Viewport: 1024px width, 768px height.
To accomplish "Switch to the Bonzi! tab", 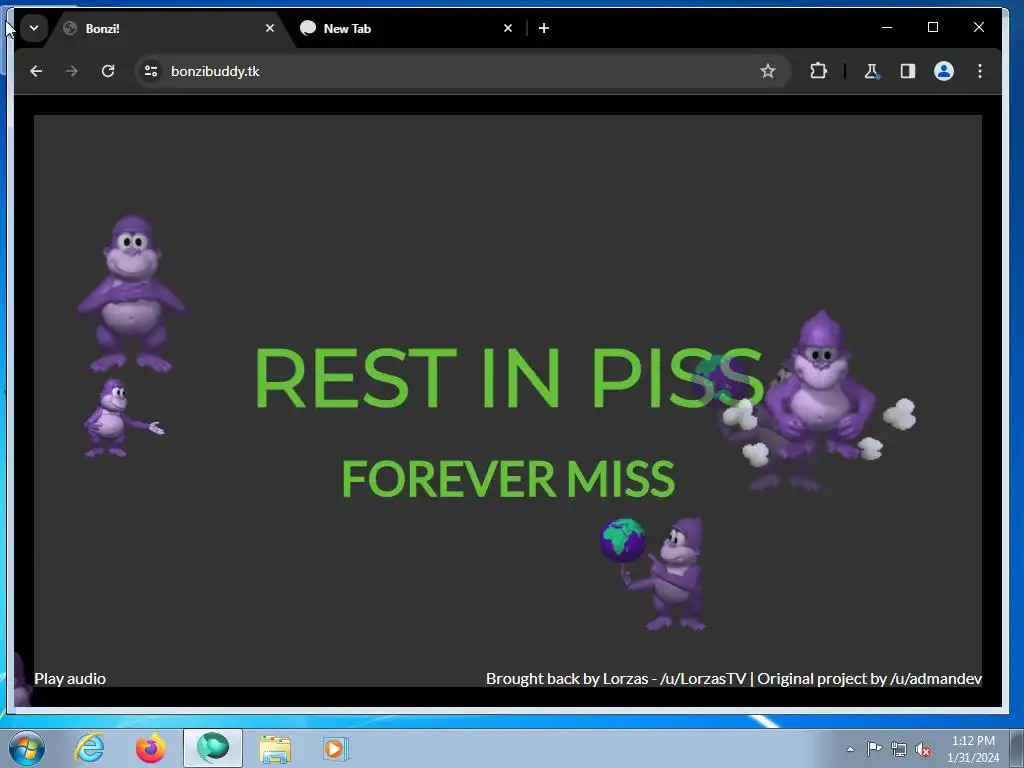I will pos(168,29).
